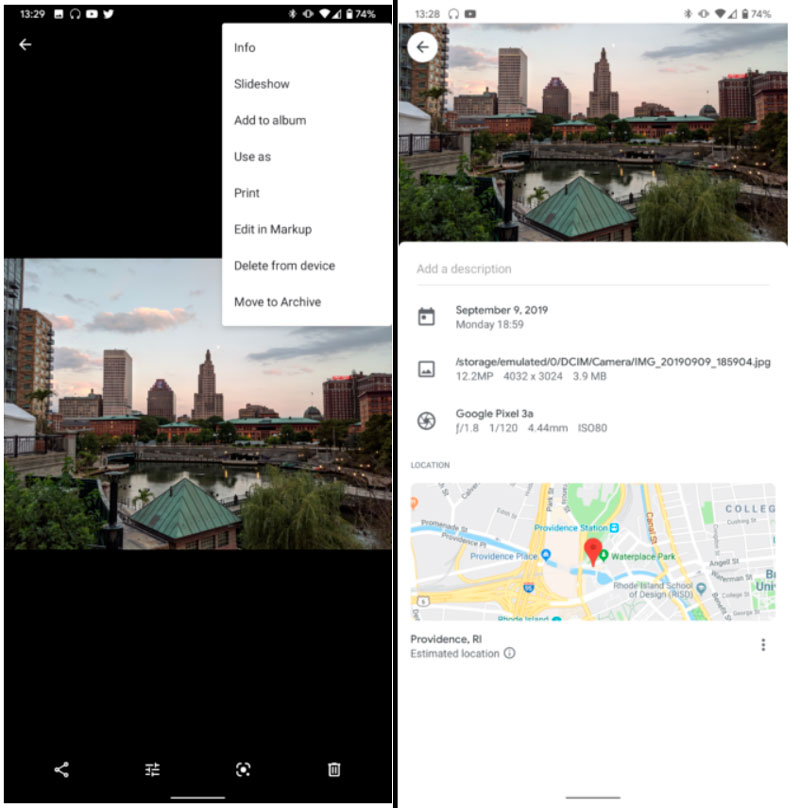Tap Rhode Island School of Design map label
The height and width of the screenshot is (808, 800).
[653, 590]
